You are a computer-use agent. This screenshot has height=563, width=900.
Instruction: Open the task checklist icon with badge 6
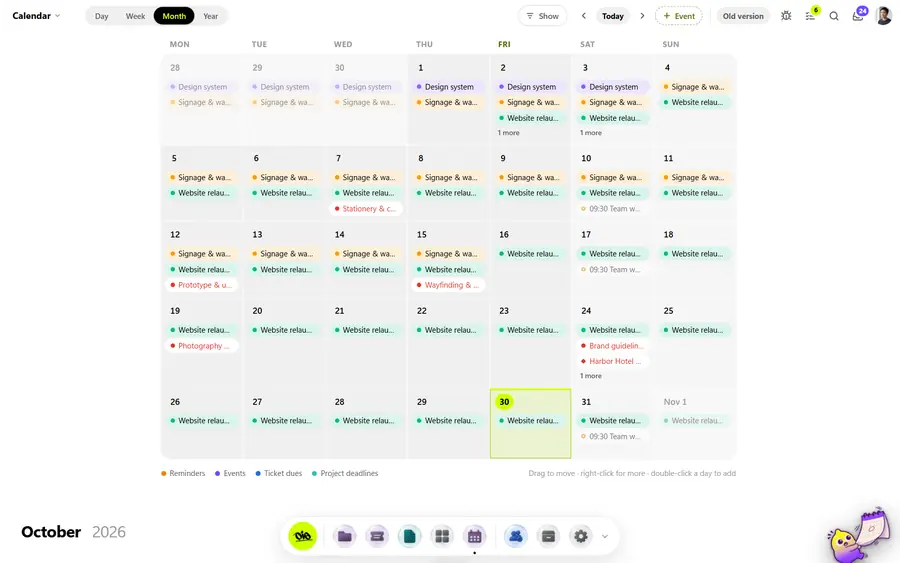point(810,16)
